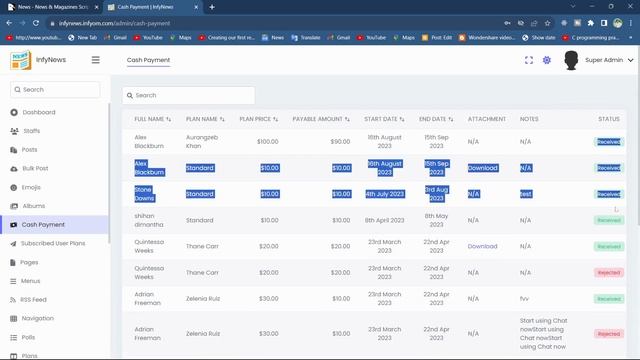Screen dimensions: 640x360
Task: Switch to the News & Magazines browser tab
Action: point(52,7)
